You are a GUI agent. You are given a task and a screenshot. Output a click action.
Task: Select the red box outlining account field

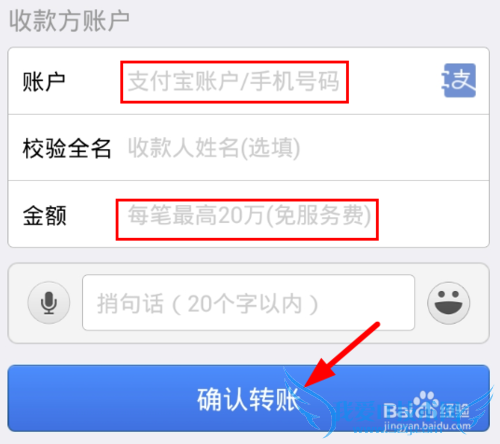click(234, 82)
